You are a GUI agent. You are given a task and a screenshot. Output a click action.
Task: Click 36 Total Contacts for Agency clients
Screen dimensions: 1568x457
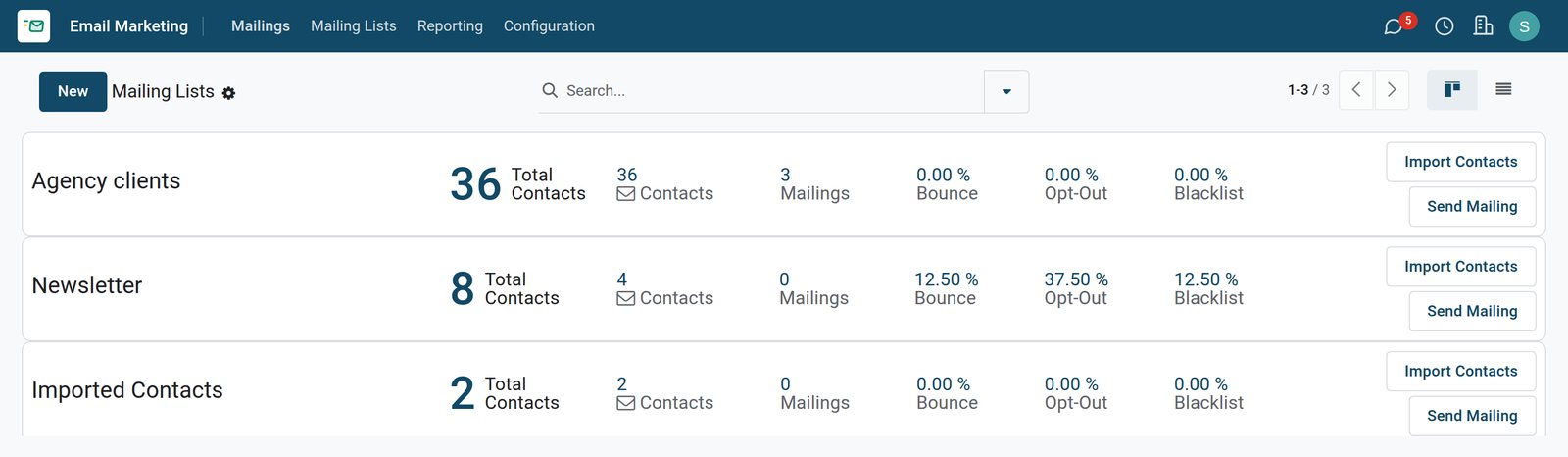pos(517,184)
